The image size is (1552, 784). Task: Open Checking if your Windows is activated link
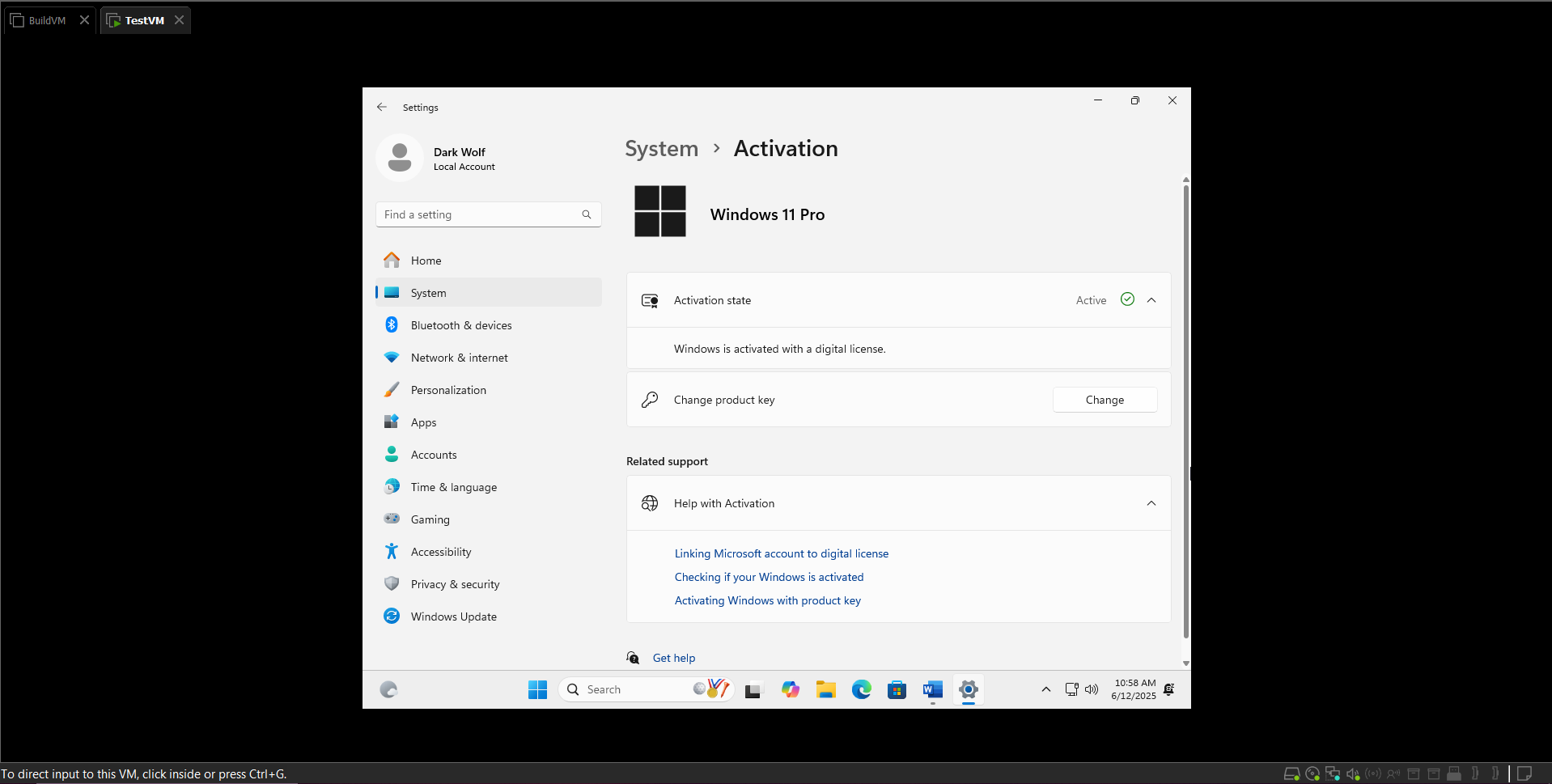point(770,577)
